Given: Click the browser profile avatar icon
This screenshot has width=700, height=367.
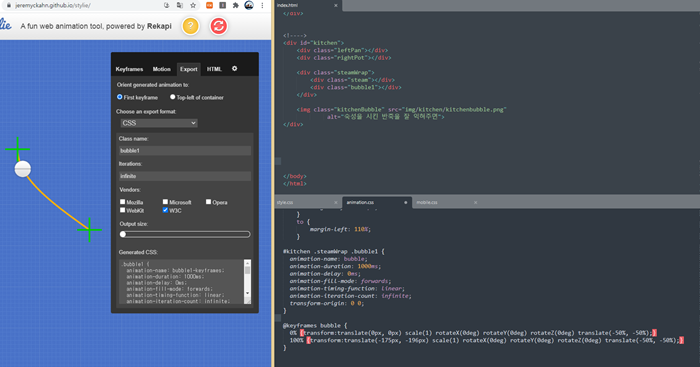Looking at the screenshot, I should 249,5.
